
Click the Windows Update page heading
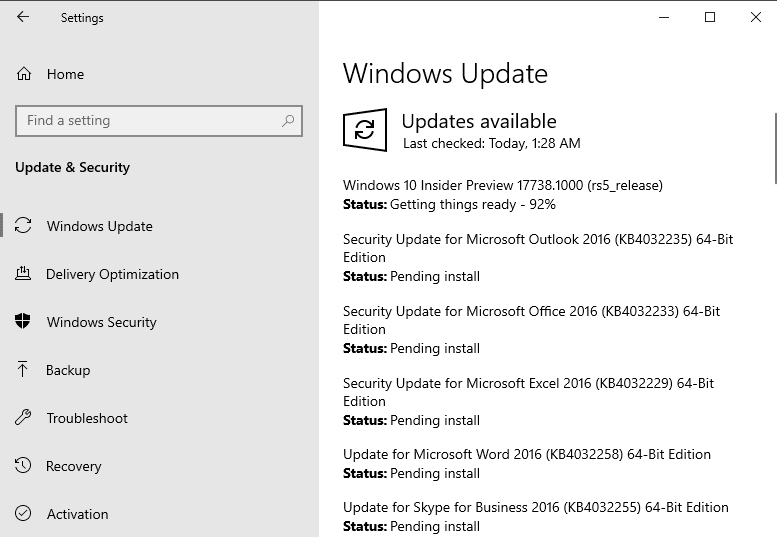445,74
